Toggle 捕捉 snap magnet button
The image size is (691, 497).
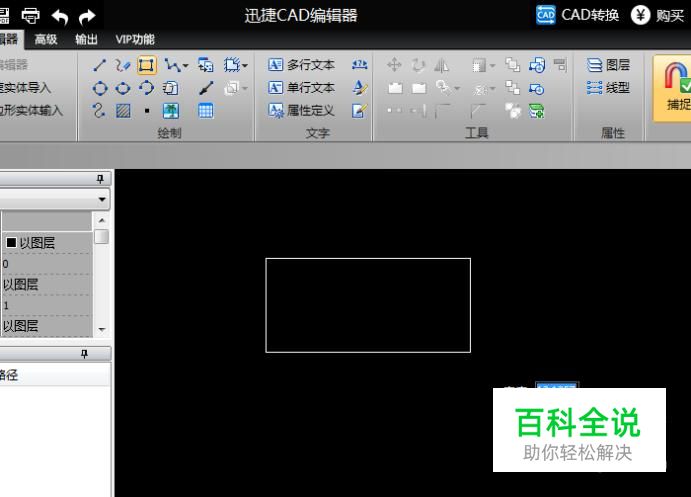[x=673, y=88]
